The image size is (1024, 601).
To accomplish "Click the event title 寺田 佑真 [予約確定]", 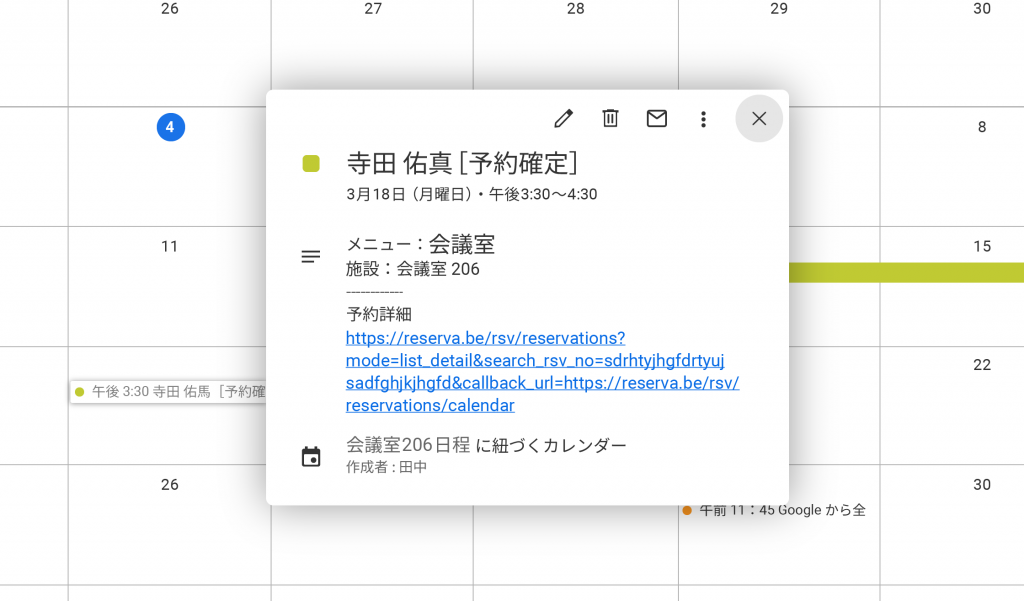I will (462, 163).
